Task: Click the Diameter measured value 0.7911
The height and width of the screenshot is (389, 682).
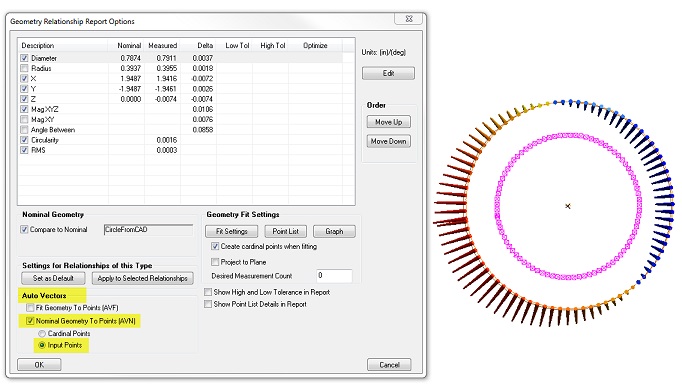Action: coord(167,58)
